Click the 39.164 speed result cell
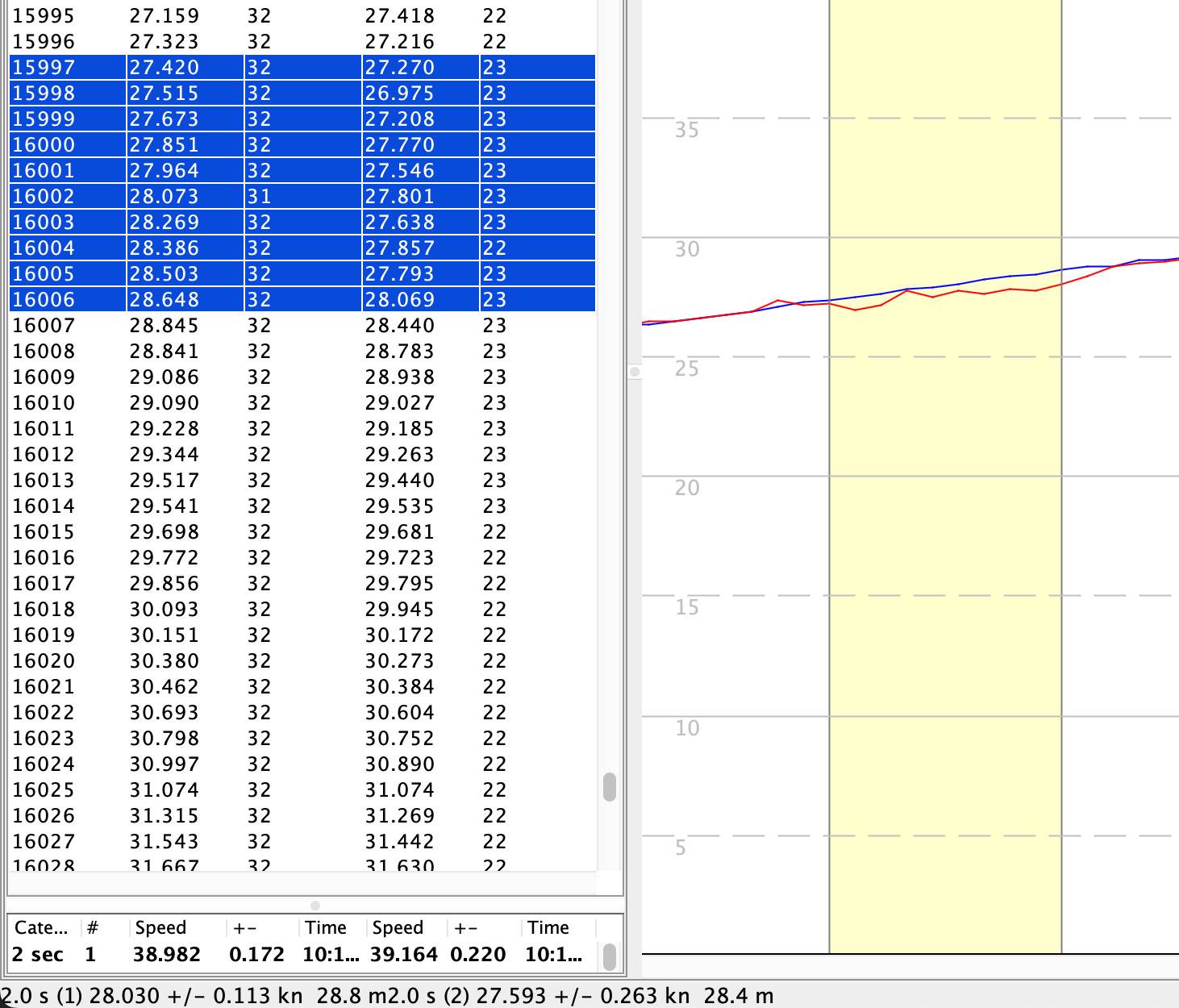This screenshot has height=1008, width=1179. 403,955
